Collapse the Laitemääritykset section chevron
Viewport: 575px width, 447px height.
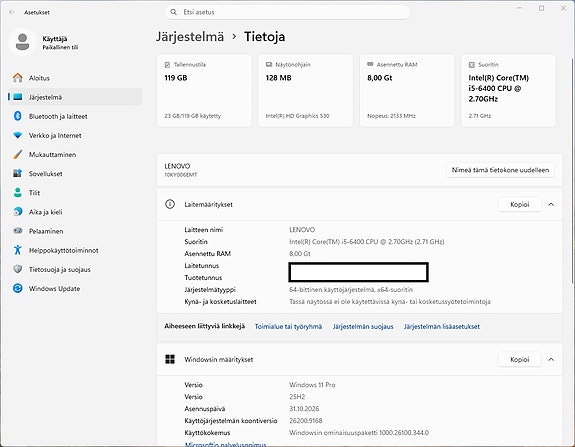(551, 205)
